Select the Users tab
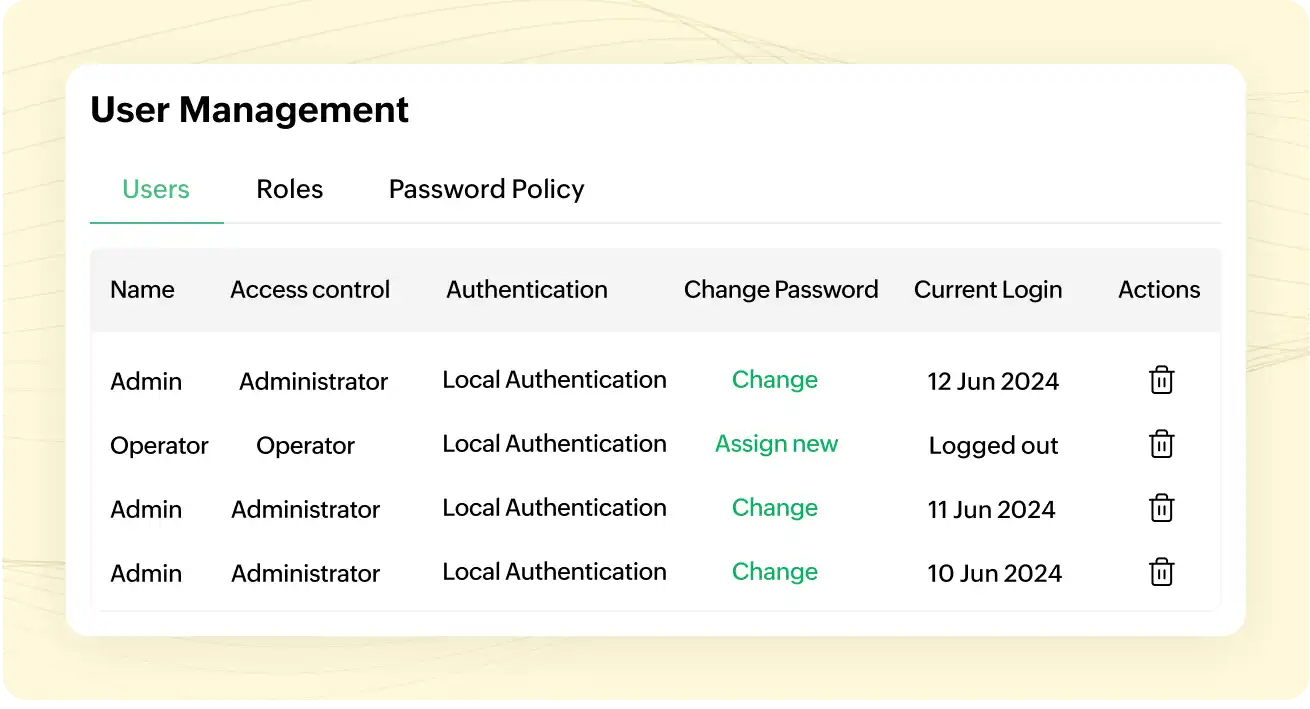This screenshot has height=709, width=1310. [x=156, y=189]
